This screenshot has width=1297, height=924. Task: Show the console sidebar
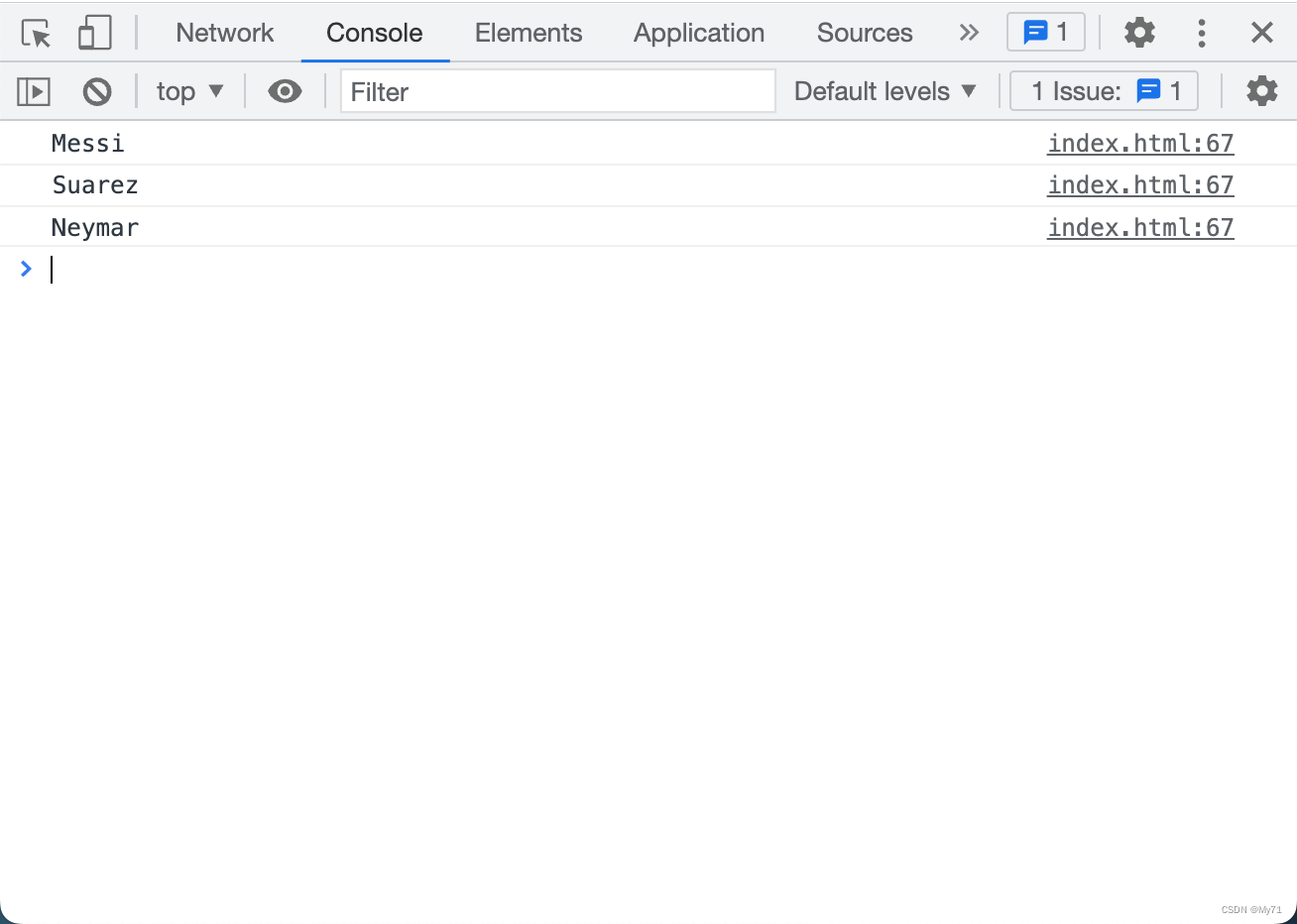pos(34,92)
